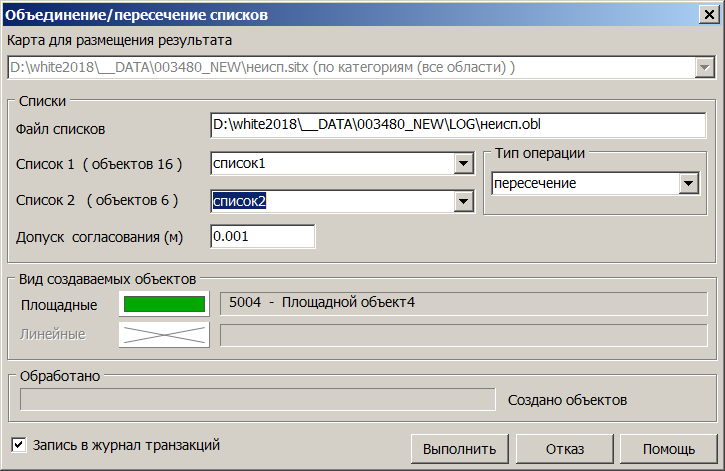This screenshot has height=471, width=725.
Task: Click the empty Линейные object name field
Action: (x=462, y=335)
